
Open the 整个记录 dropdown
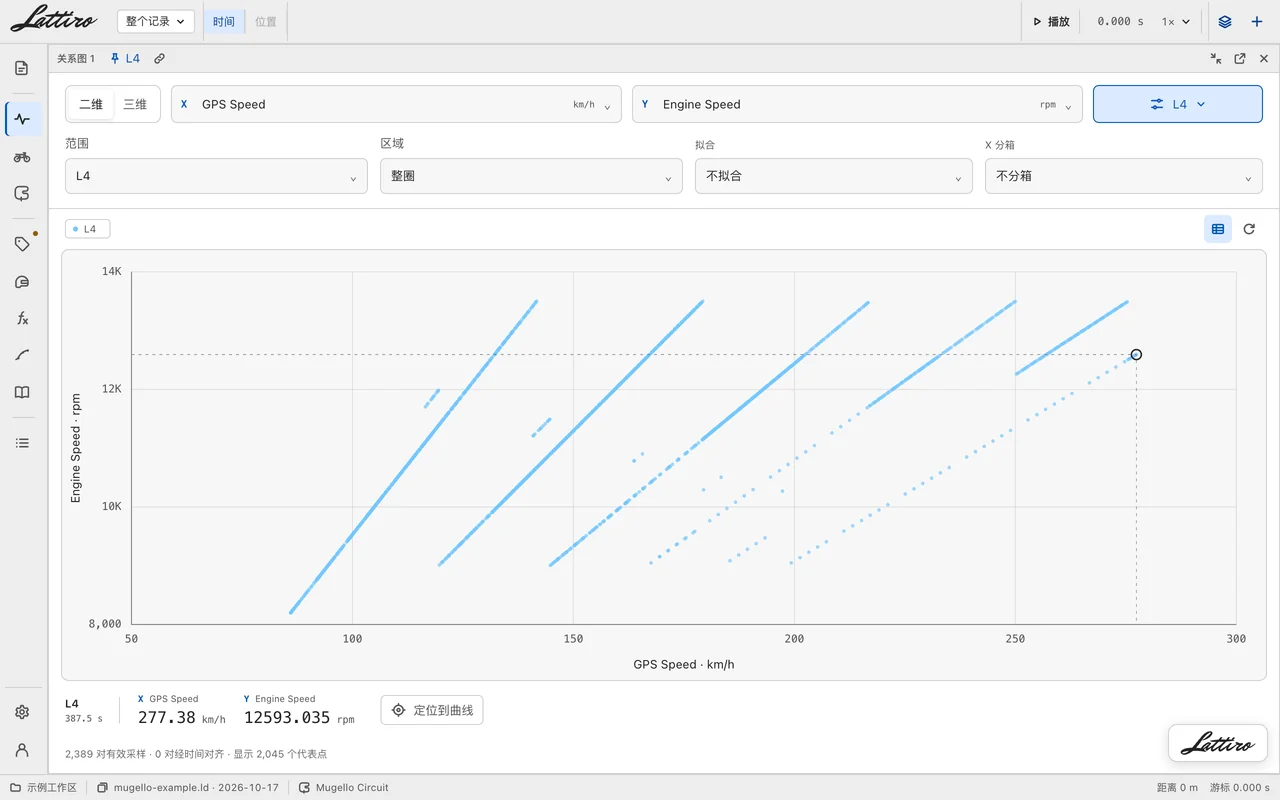coord(156,21)
